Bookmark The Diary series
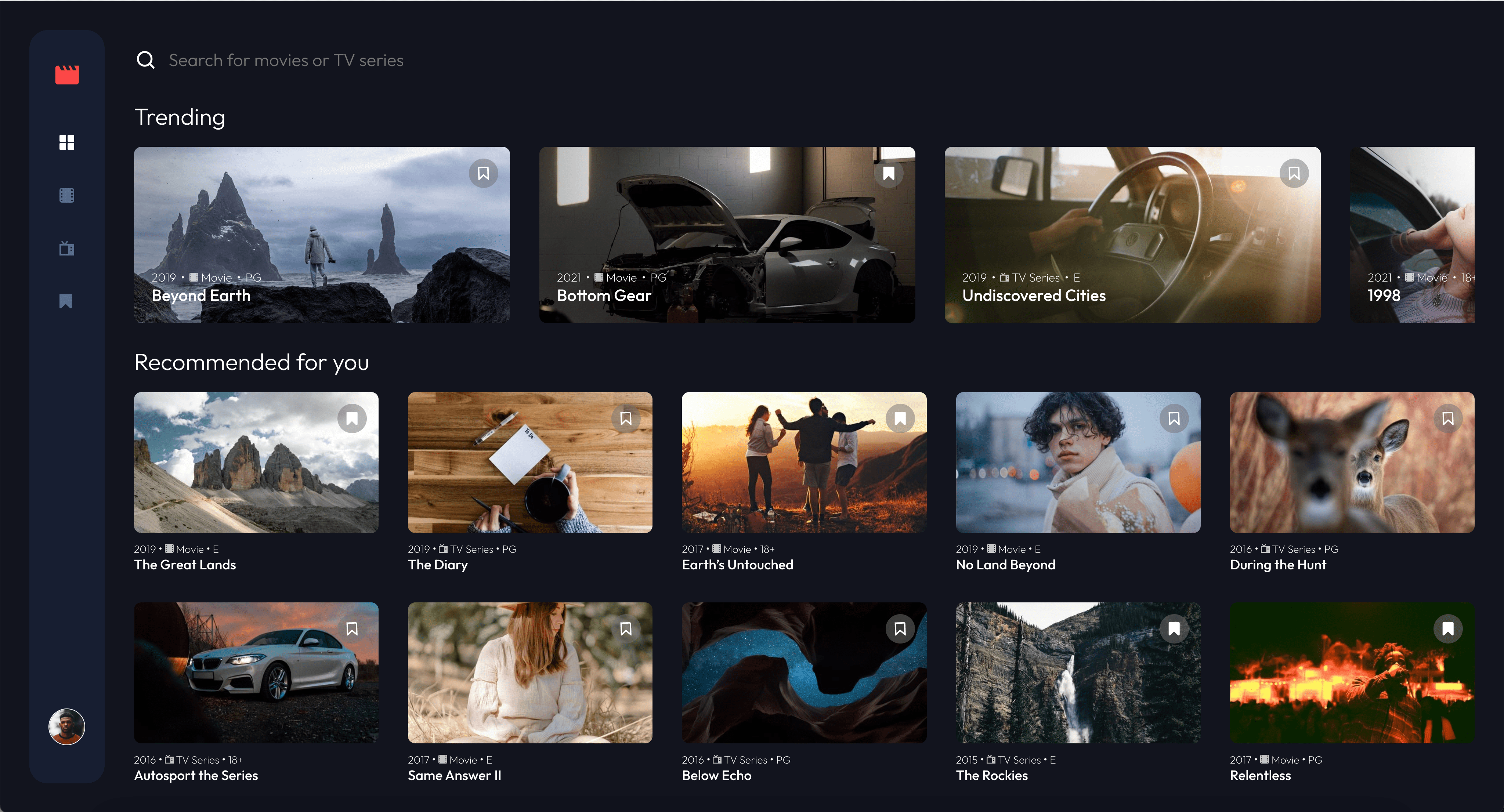The height and width of the screenshot is (812, 1504). [x=625, y=418]
